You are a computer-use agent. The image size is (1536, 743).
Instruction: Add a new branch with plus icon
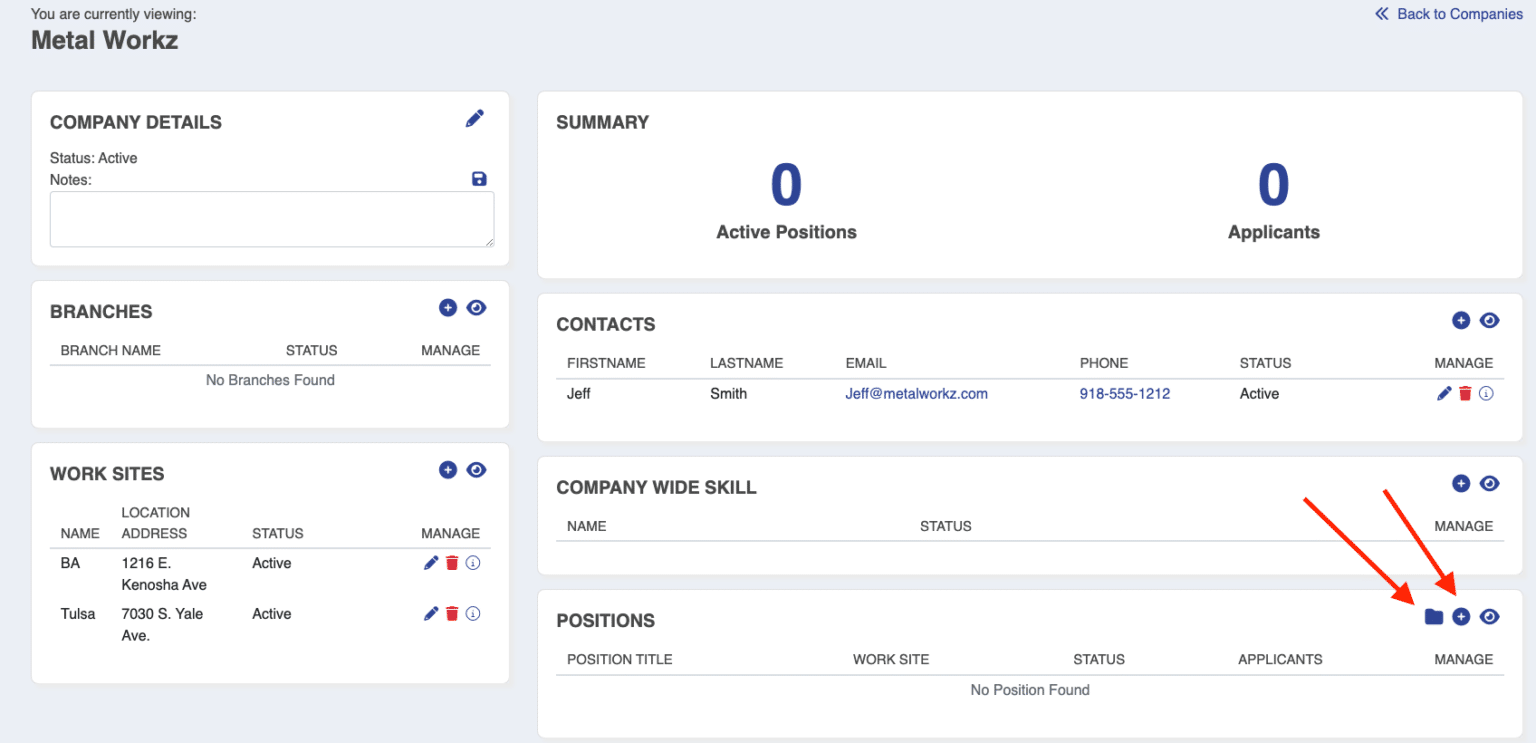pos(448,308)
